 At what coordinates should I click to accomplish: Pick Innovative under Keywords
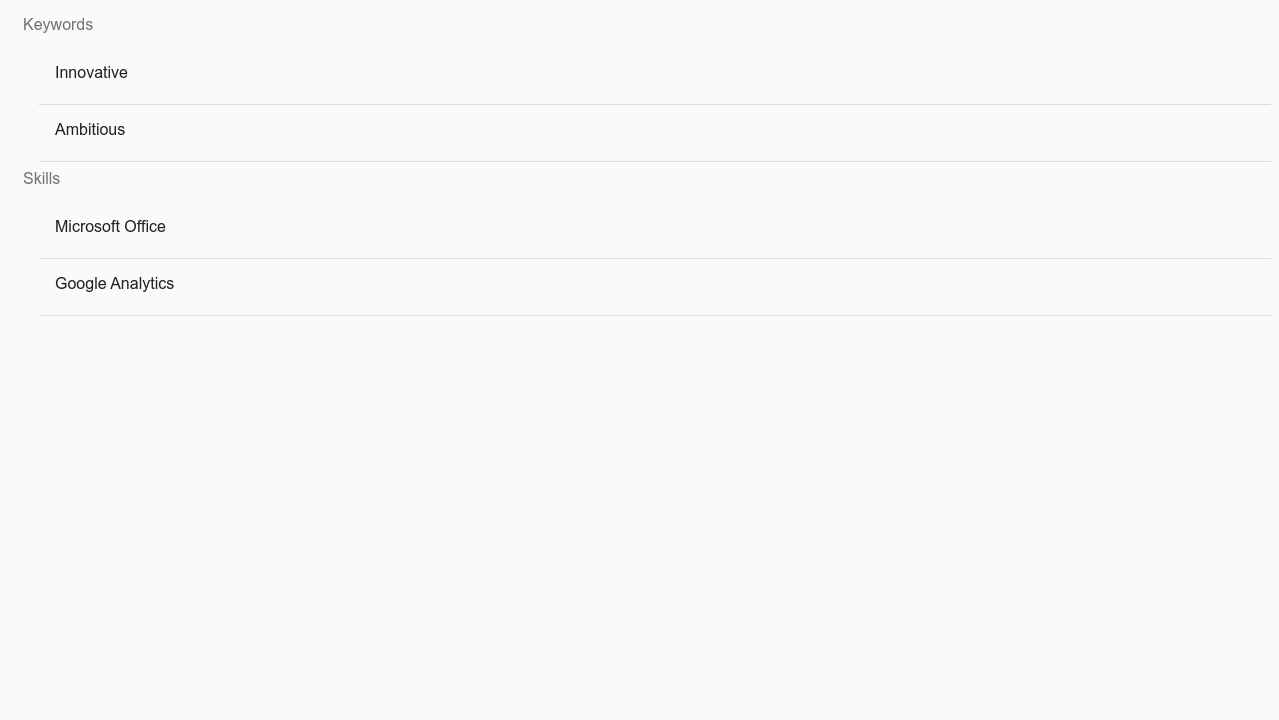[91, 73]
